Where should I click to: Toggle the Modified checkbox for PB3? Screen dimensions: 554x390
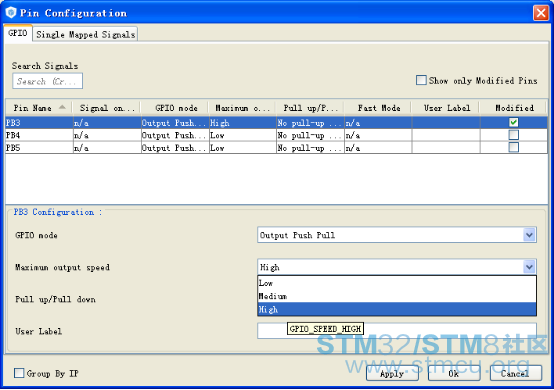[x=513, y=122]
